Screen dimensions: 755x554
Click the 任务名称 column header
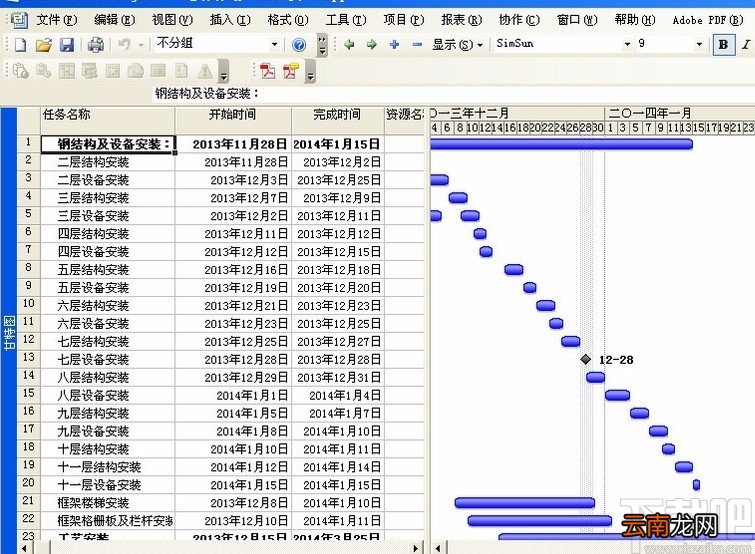click(107, 120)
